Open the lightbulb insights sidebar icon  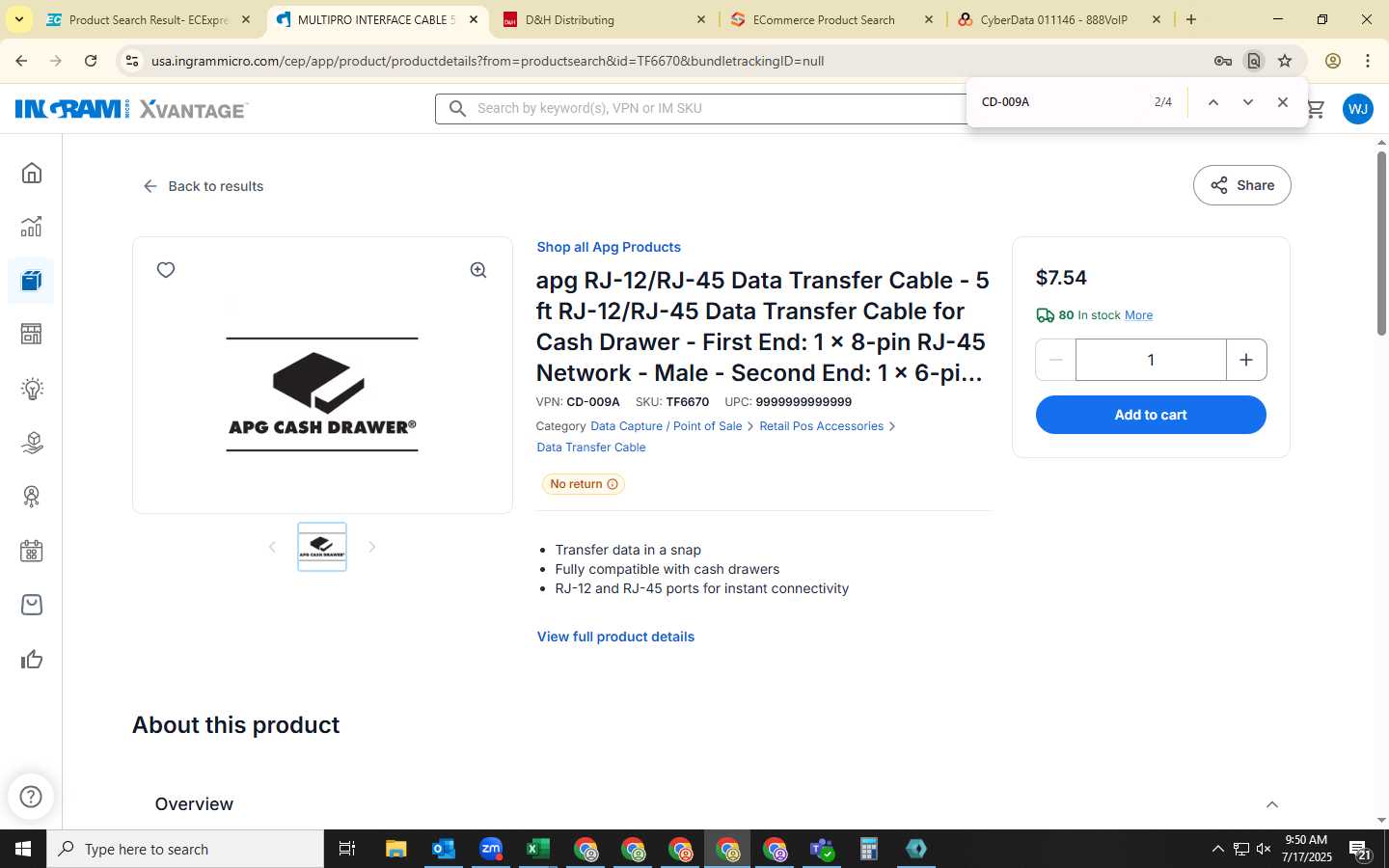[32, 389]
